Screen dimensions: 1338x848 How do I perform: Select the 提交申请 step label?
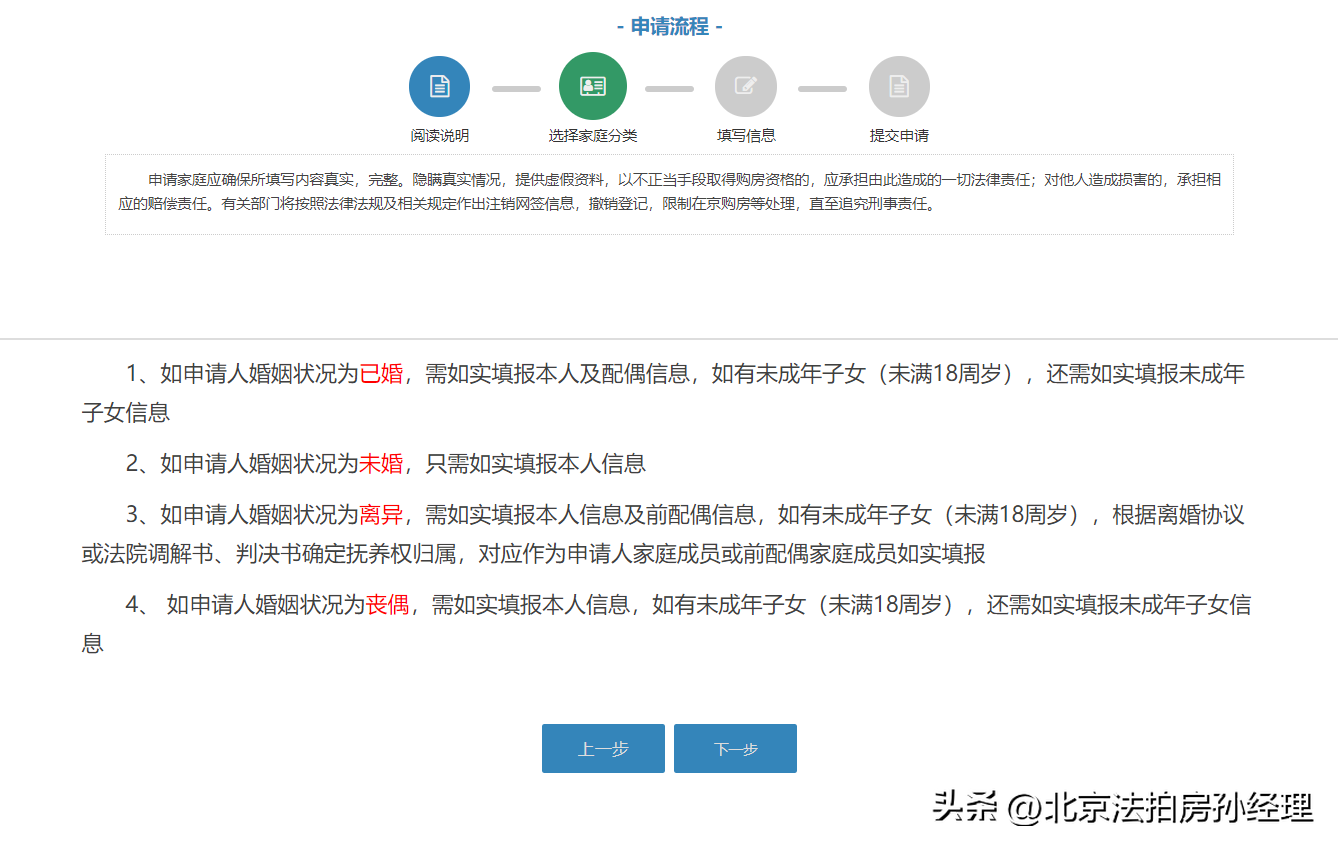point(899,135)
